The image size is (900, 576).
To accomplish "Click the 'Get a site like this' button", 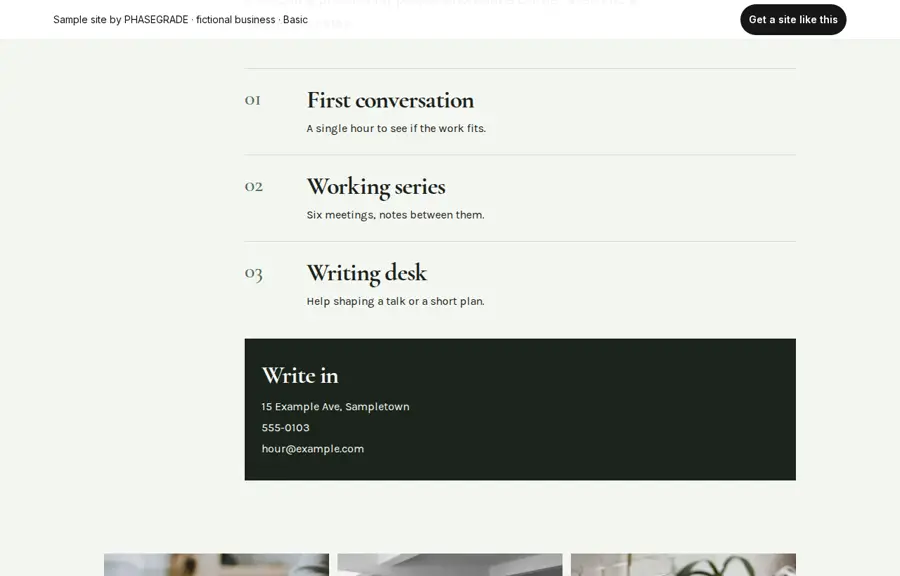I will (x=793, y=20).
